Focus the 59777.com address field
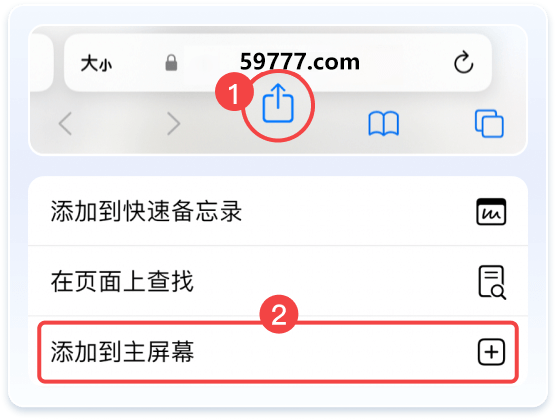The height and width of the screenshot is (420, 556). tap(300, 62)
